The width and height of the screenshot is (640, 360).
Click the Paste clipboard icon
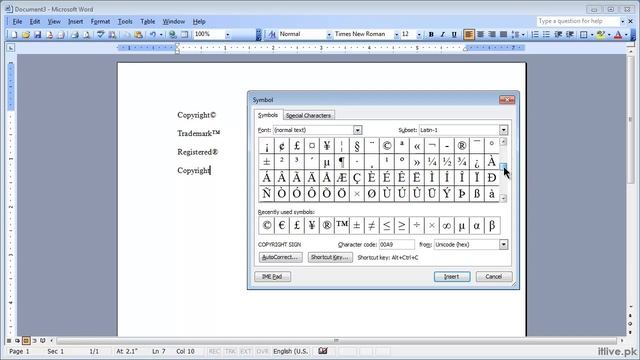pyautogui.click(x=138, y=35)
